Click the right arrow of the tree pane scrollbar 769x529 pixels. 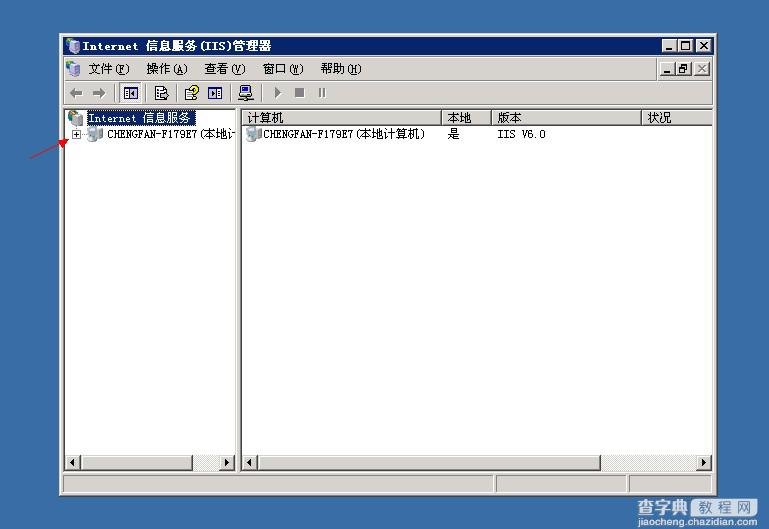pyautogui.click(x=227, y=462)
